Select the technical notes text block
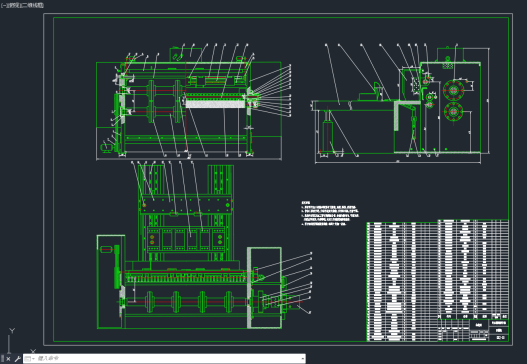Image resolution: width=527 pixels, height=364 pixels. point(330,213)
